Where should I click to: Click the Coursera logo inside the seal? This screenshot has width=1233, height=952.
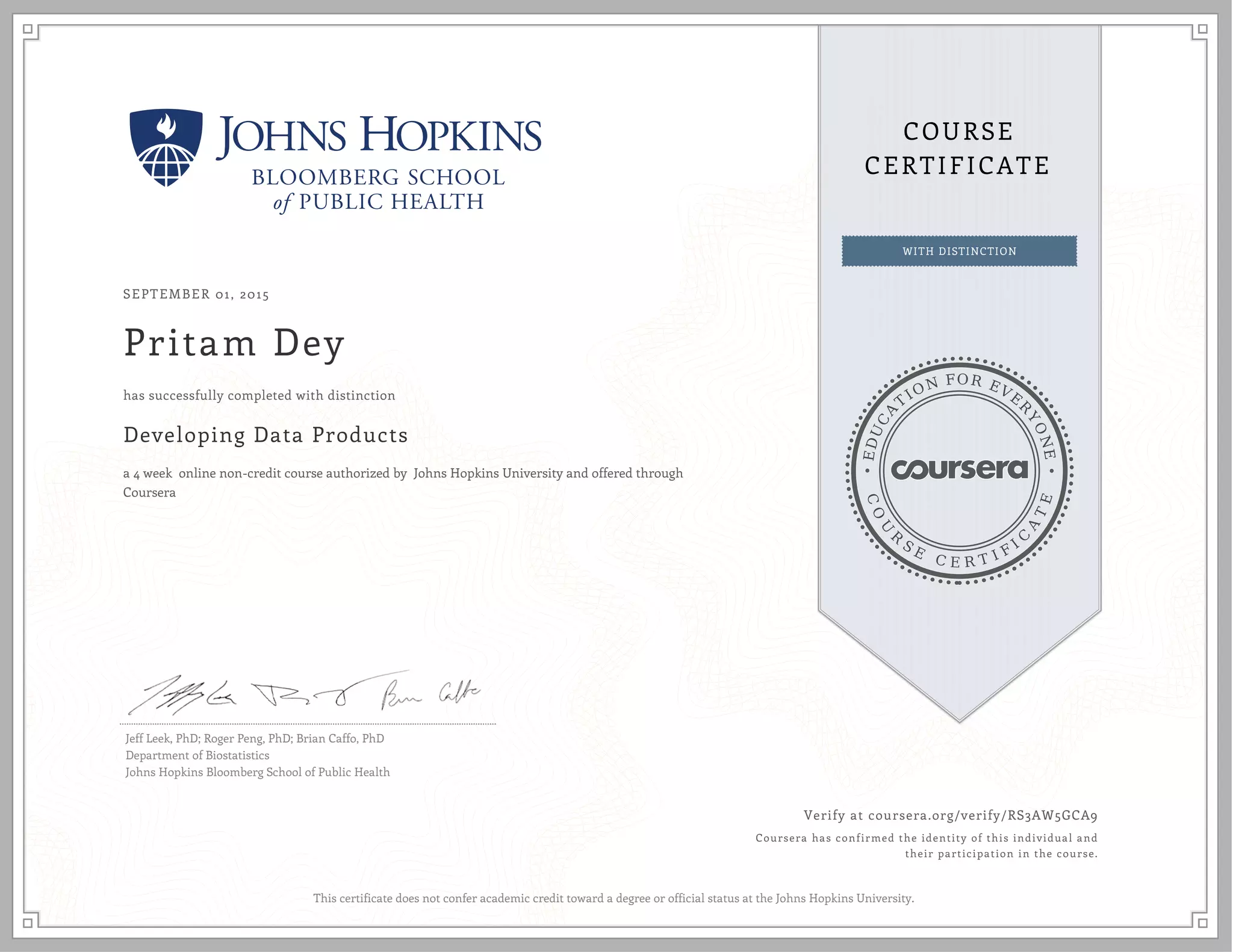click(959, 469)
